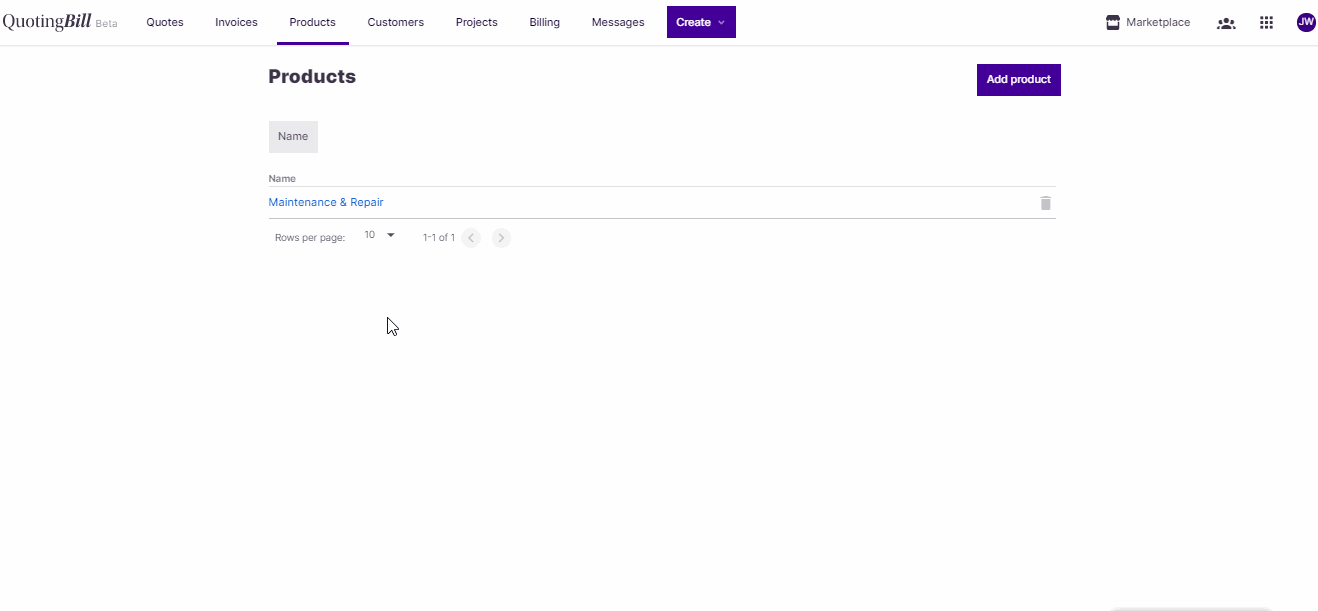
Task: Sort by the Name column header
Action: [282, 179]
